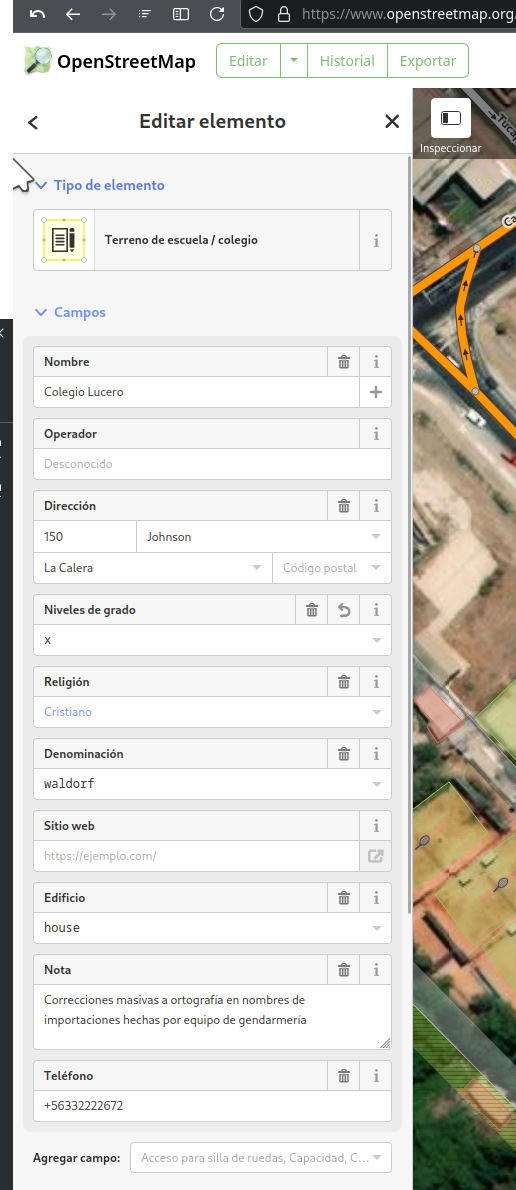Show info for Terreno de escuela preset
516x1190 pixels.
click(x=376, y=241)
